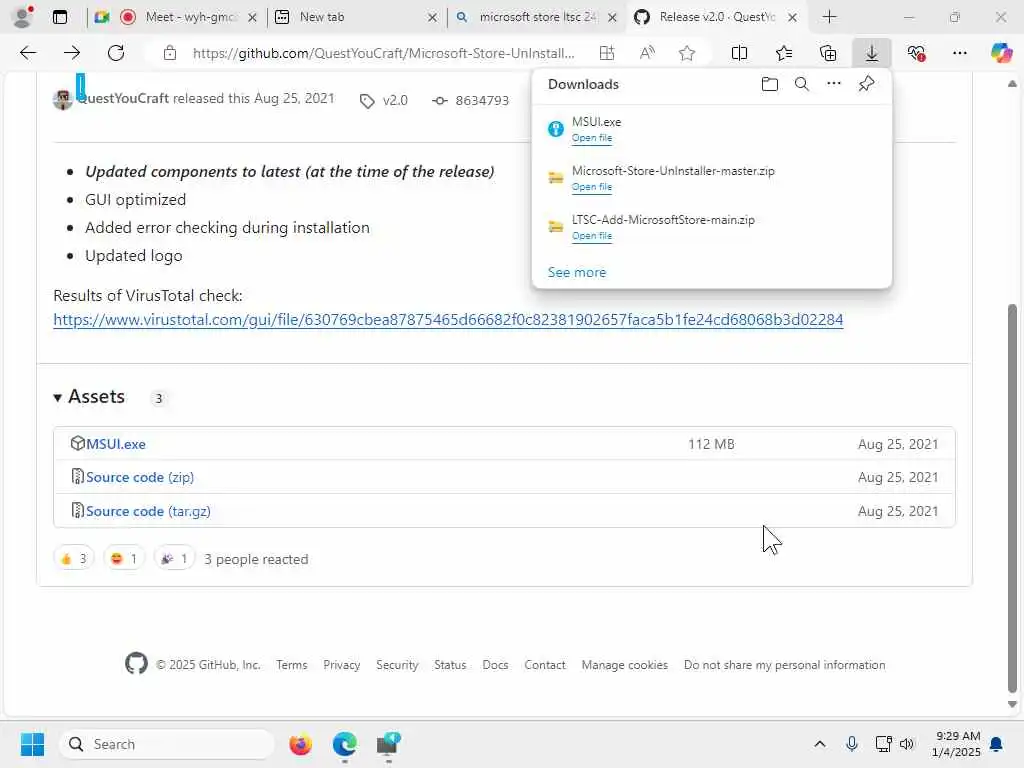Go back to previous page
Viewport: 1024px width, 768px height.
tap(28, 53)
